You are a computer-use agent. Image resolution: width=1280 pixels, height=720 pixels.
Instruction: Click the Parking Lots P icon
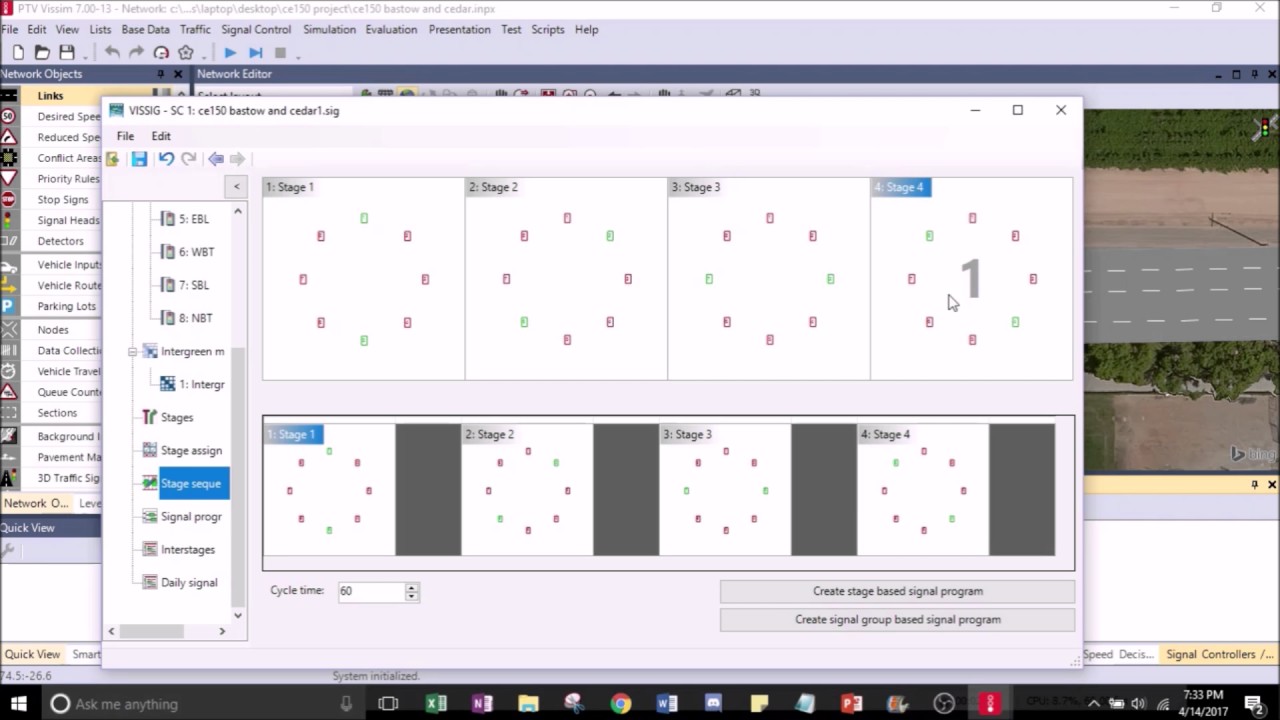pos(9,306)
